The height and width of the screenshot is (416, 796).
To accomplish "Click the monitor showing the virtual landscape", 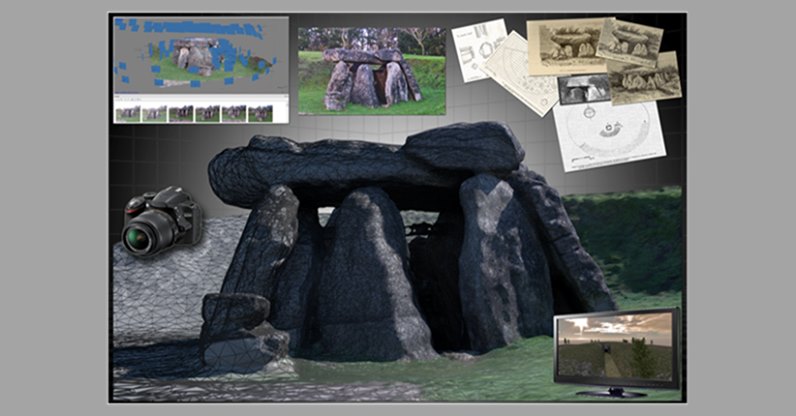I will [x=616, y=353].
